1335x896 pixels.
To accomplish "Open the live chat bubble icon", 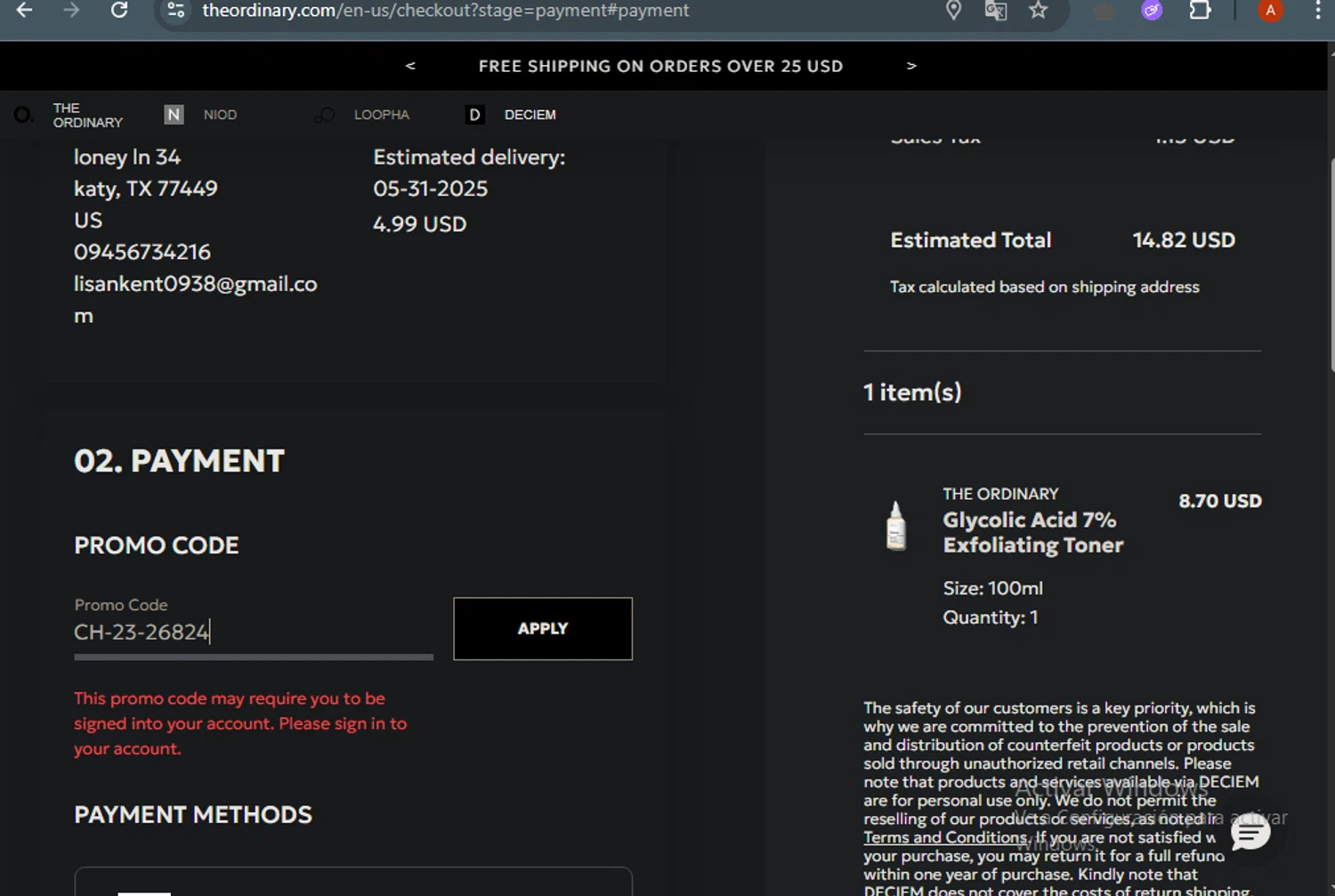I will tap(1250, 833).
